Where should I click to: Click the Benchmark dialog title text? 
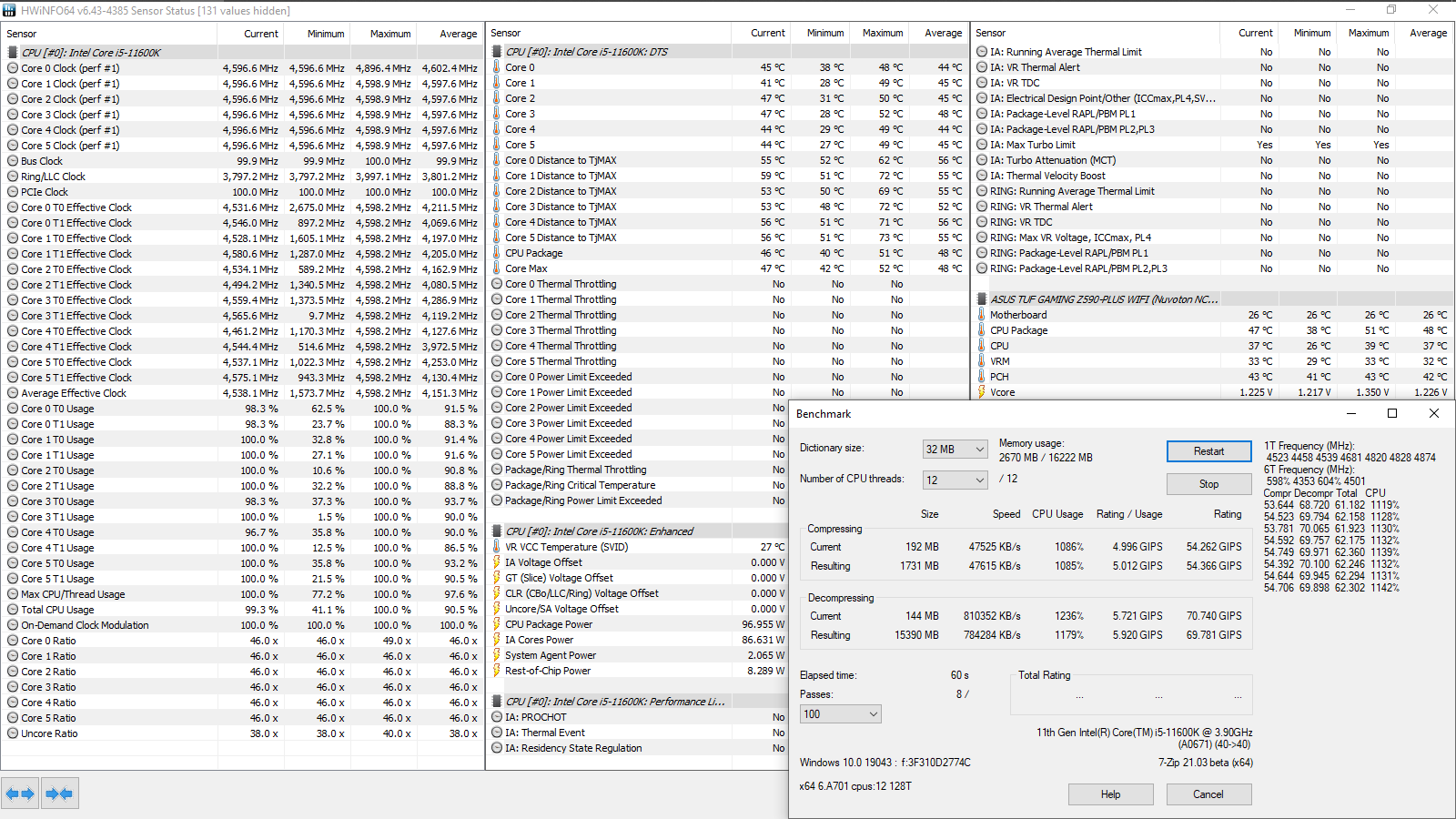[824, 414]
